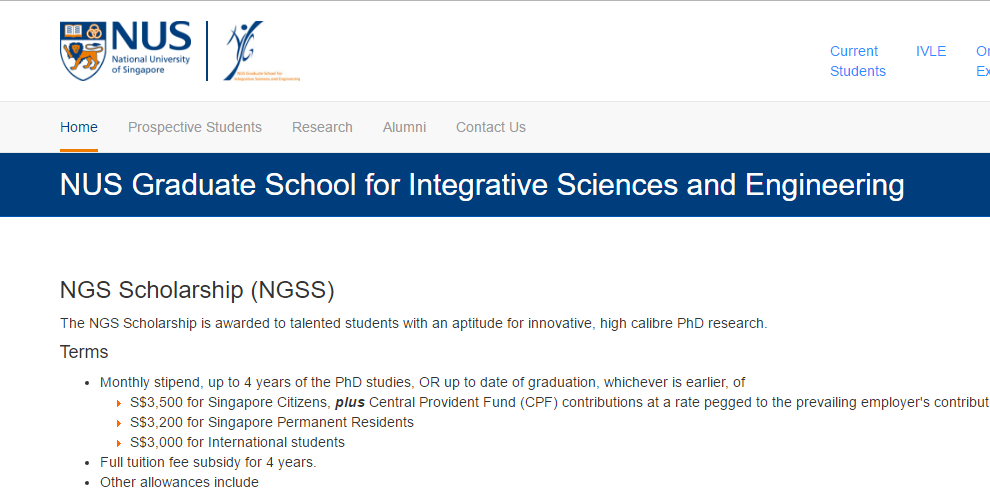
Task: Open the Current Students link
Action: (857, 61)
